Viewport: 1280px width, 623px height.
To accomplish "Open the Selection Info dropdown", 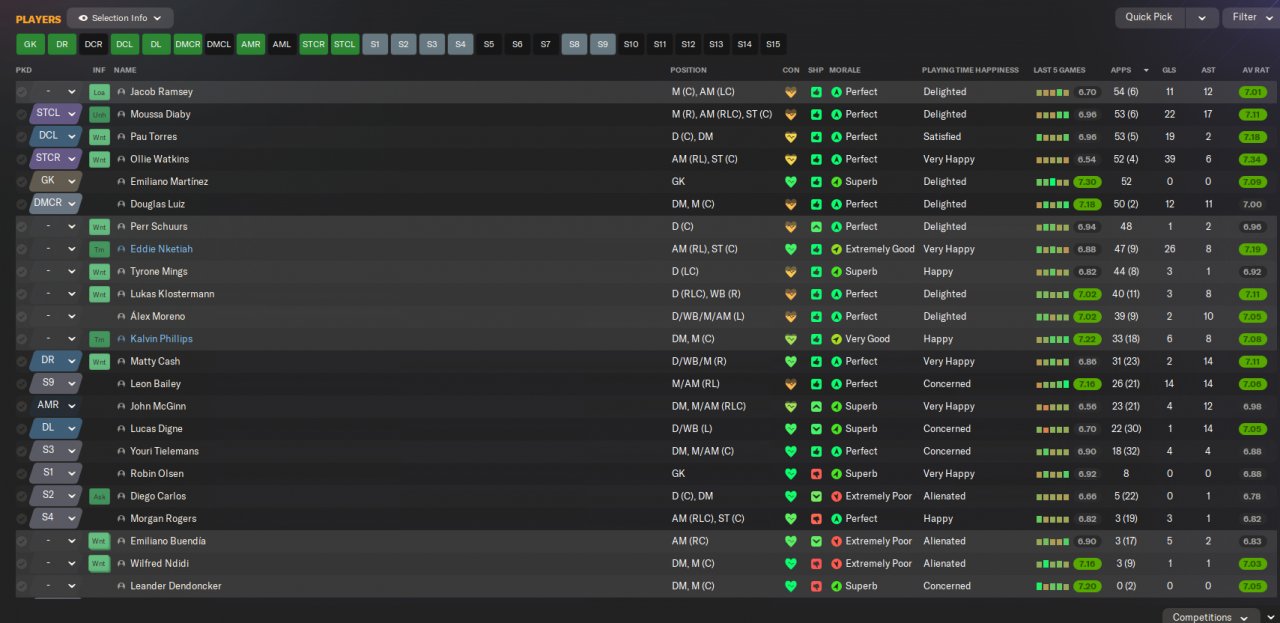I will pyautogui.click(x=120, y=18).
